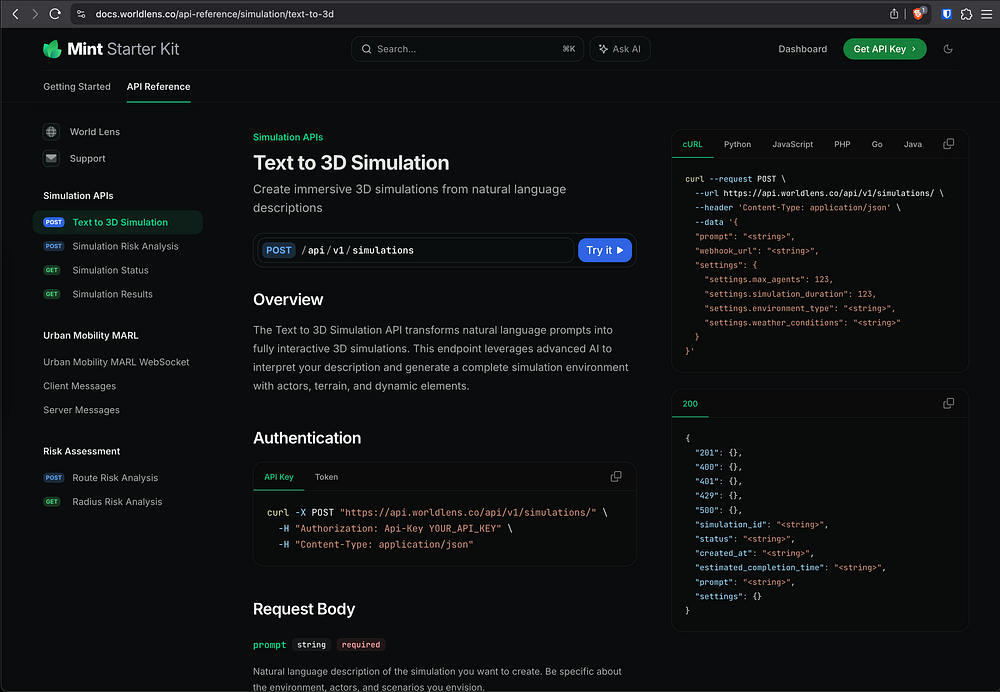This screenshot has height=692, width=1000.
Task: Click the World Lens globe icon
Action: pyautogui.click(x=52, y=131)
